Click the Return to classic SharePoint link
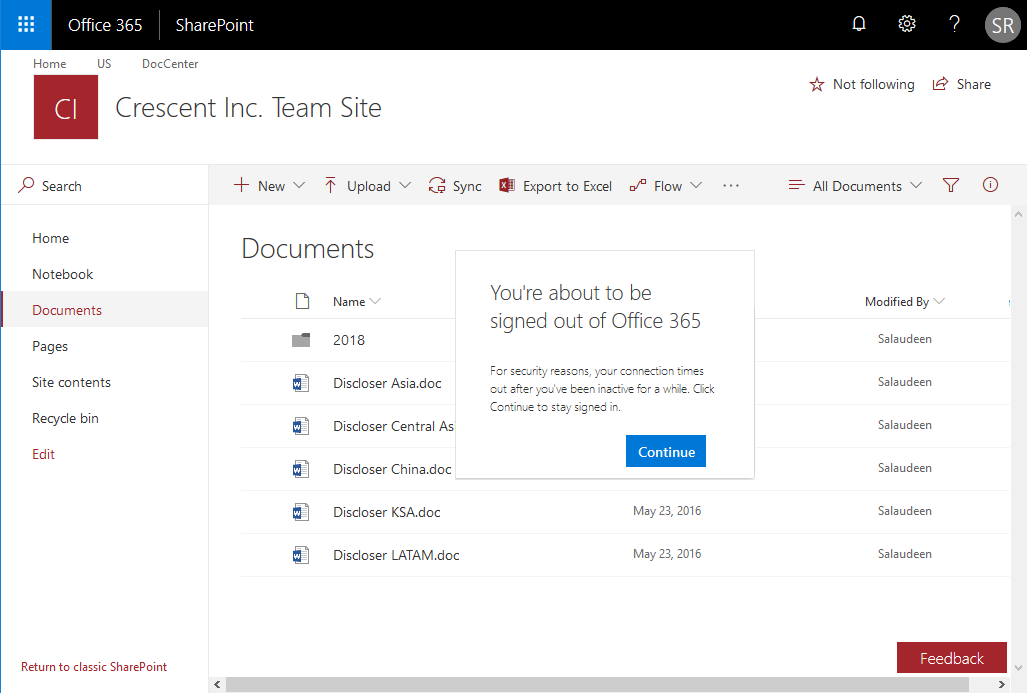The width and height of the screenshot is (1027, 693). click(x=94, y=667)
